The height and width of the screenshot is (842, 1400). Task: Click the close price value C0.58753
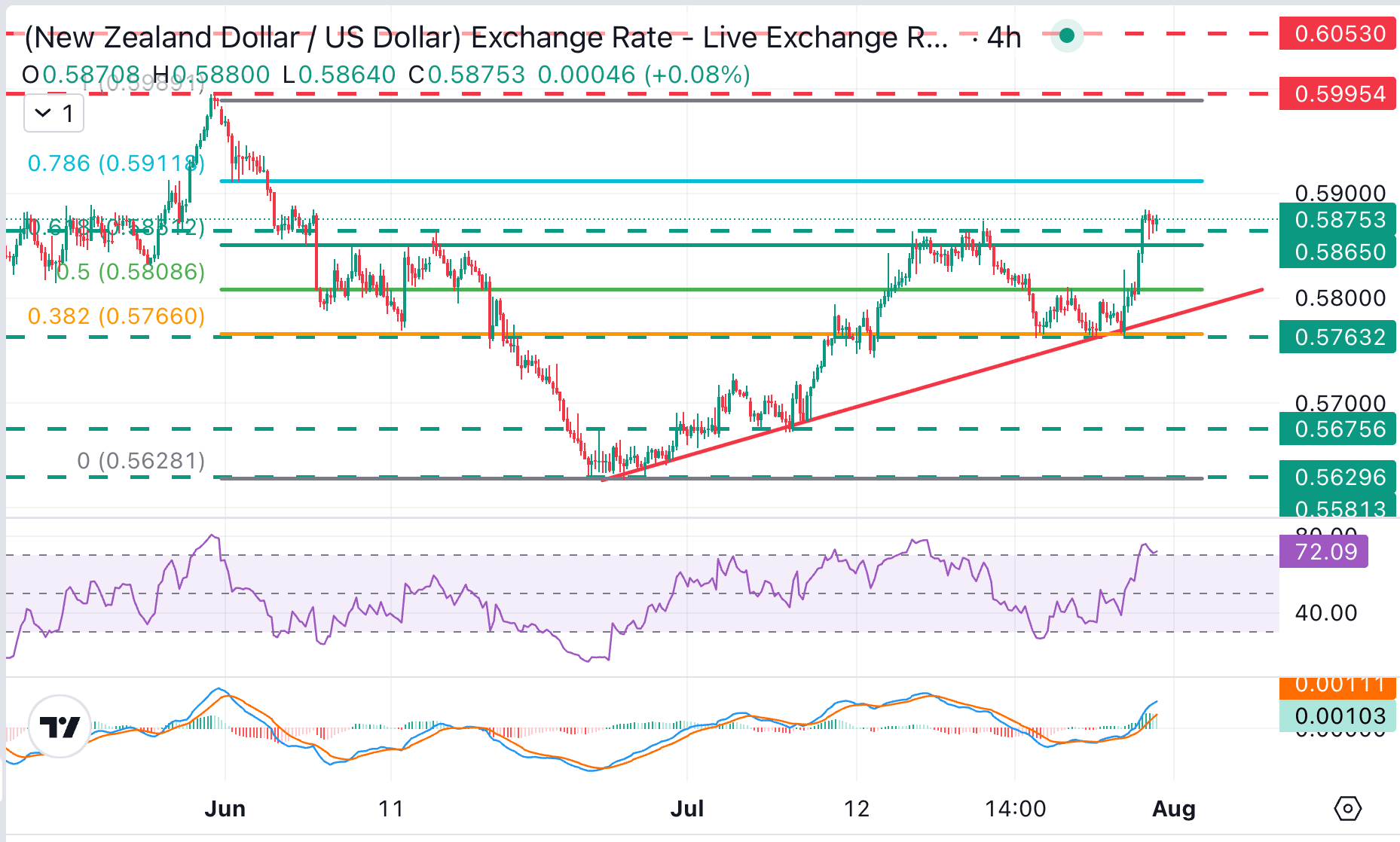click(466, 75)
